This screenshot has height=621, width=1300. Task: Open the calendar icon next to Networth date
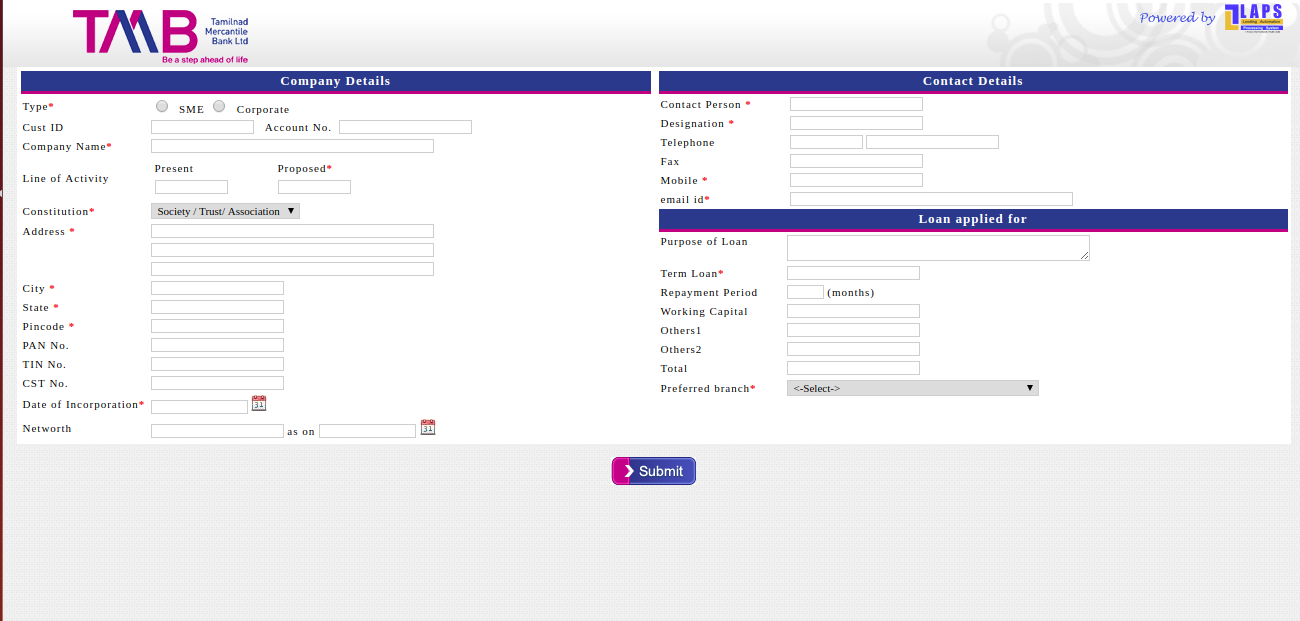pos(428,426)
